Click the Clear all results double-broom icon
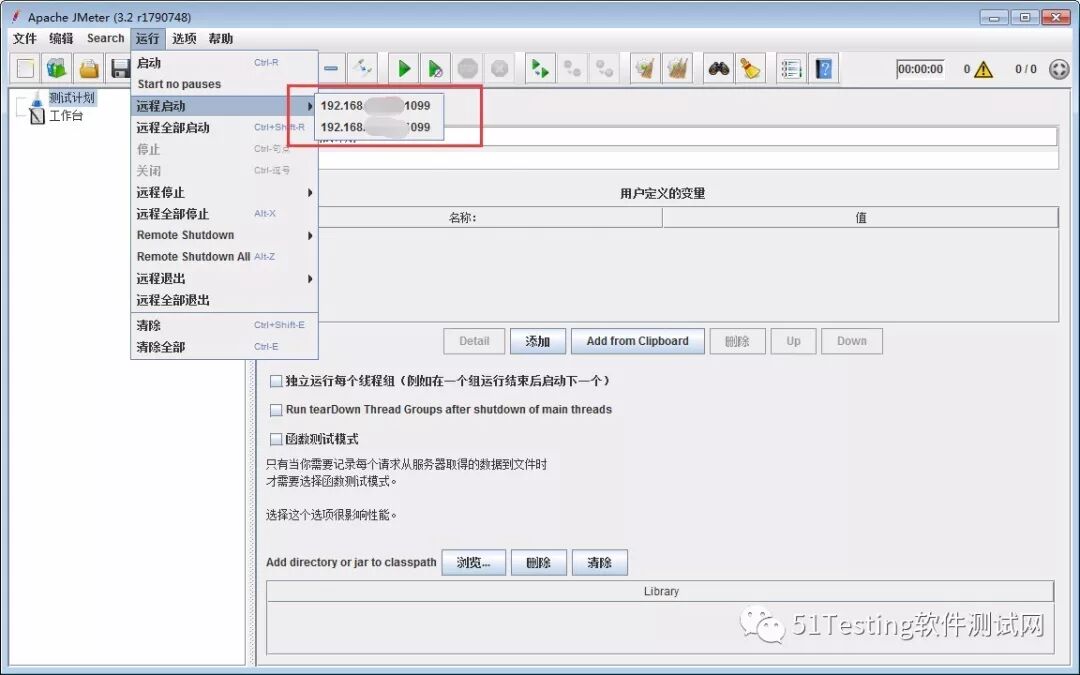1080x675 pixels. pyautogui.click(x=677, y=68)
